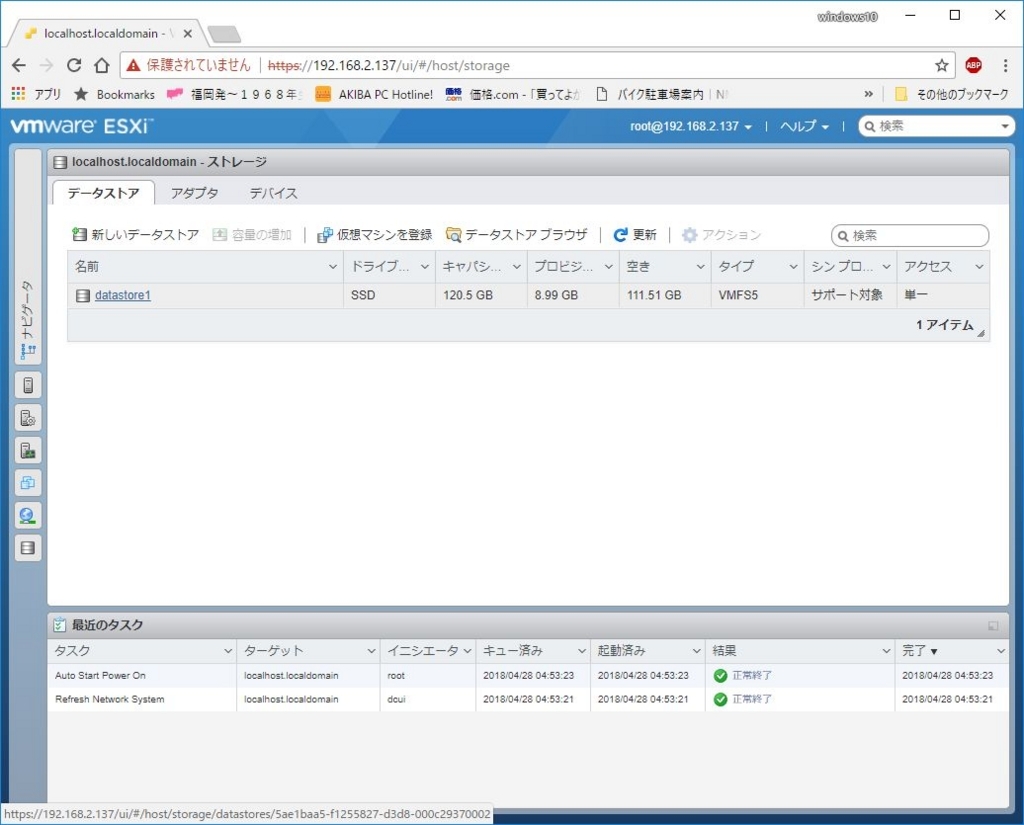Open the 起動済み column dropdown
1024x825 pixels.
tap(696, 651)
